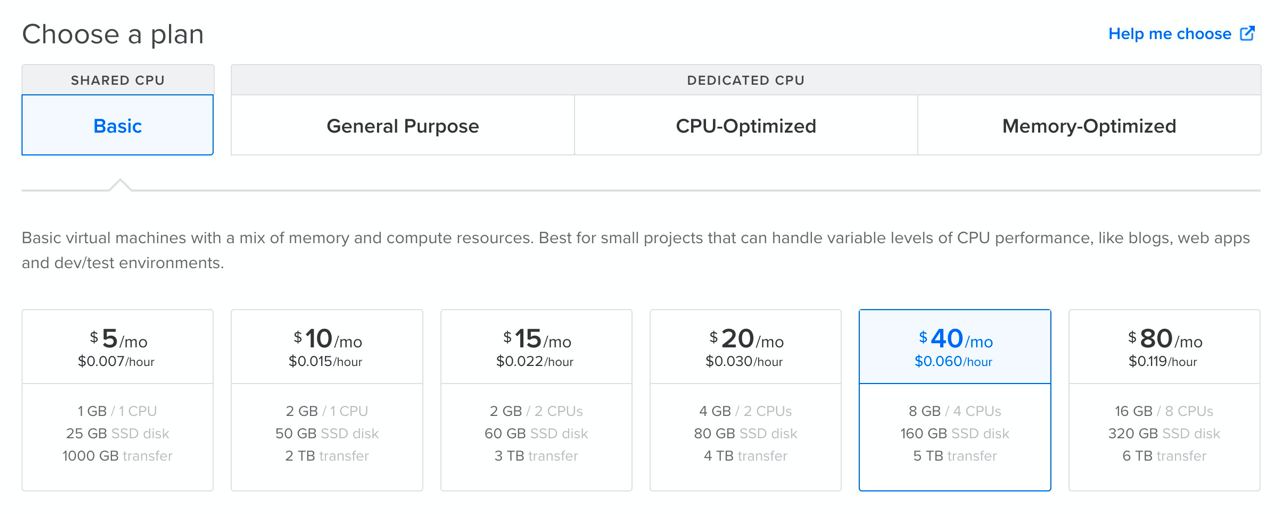Choose the $80/mo plan card
Image resolution: width=1280 pixels, height=514 pixels.
coord(1165,400)
